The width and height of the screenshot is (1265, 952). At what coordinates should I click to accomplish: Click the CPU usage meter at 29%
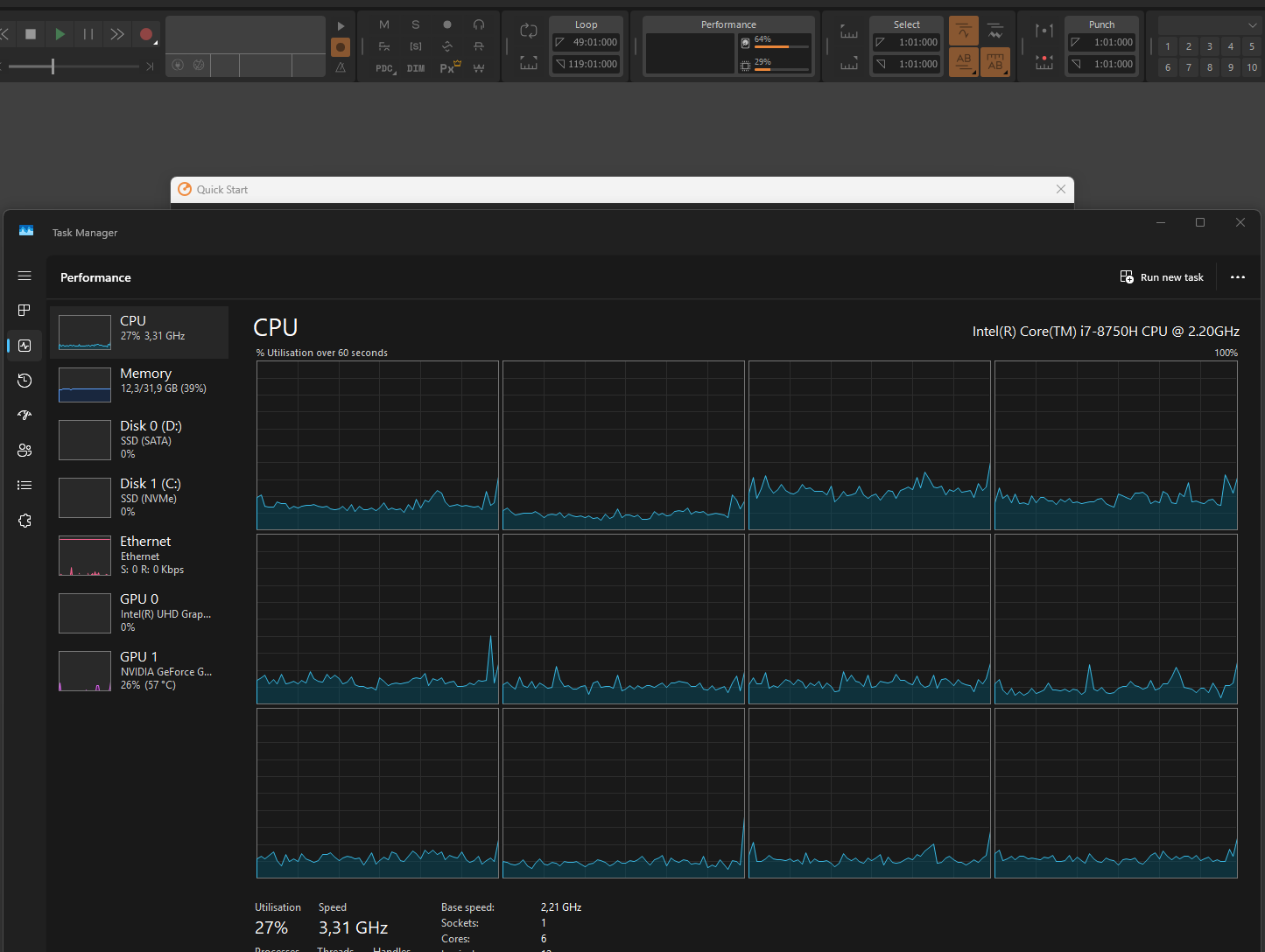click(x=775, y=65)
